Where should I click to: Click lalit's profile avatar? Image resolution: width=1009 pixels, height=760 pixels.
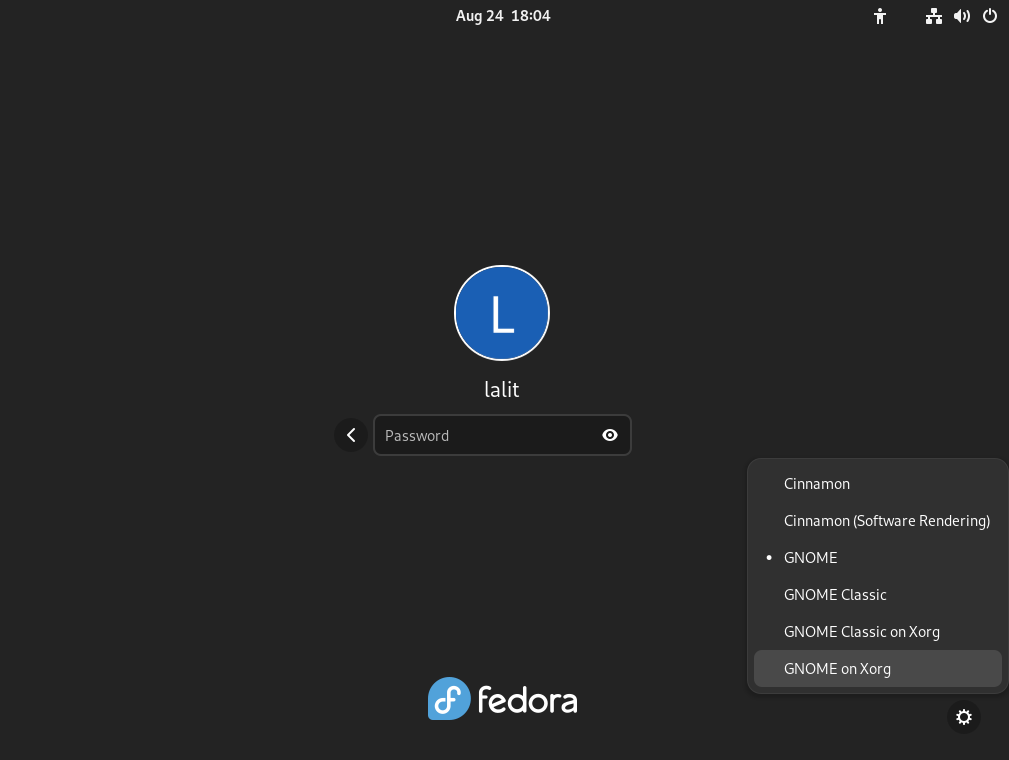point(501,313)
